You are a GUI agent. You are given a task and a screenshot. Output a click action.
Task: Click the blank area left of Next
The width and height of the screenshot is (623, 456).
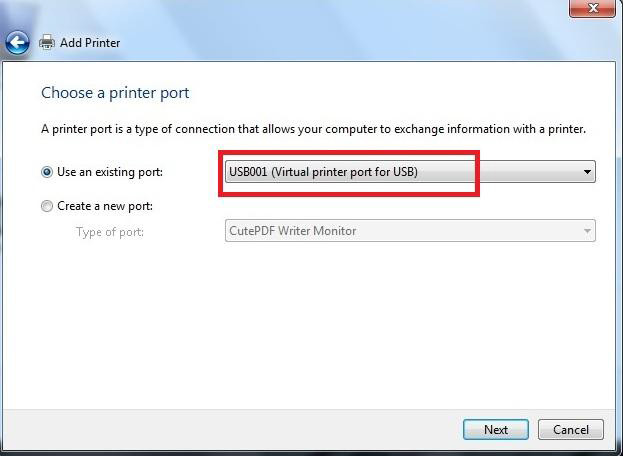tap(250, 430)
